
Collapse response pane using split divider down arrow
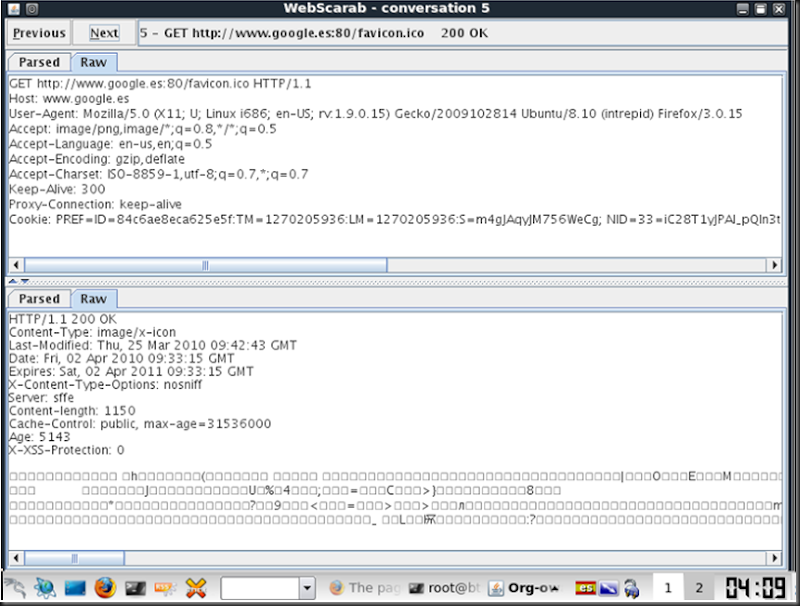24,281
